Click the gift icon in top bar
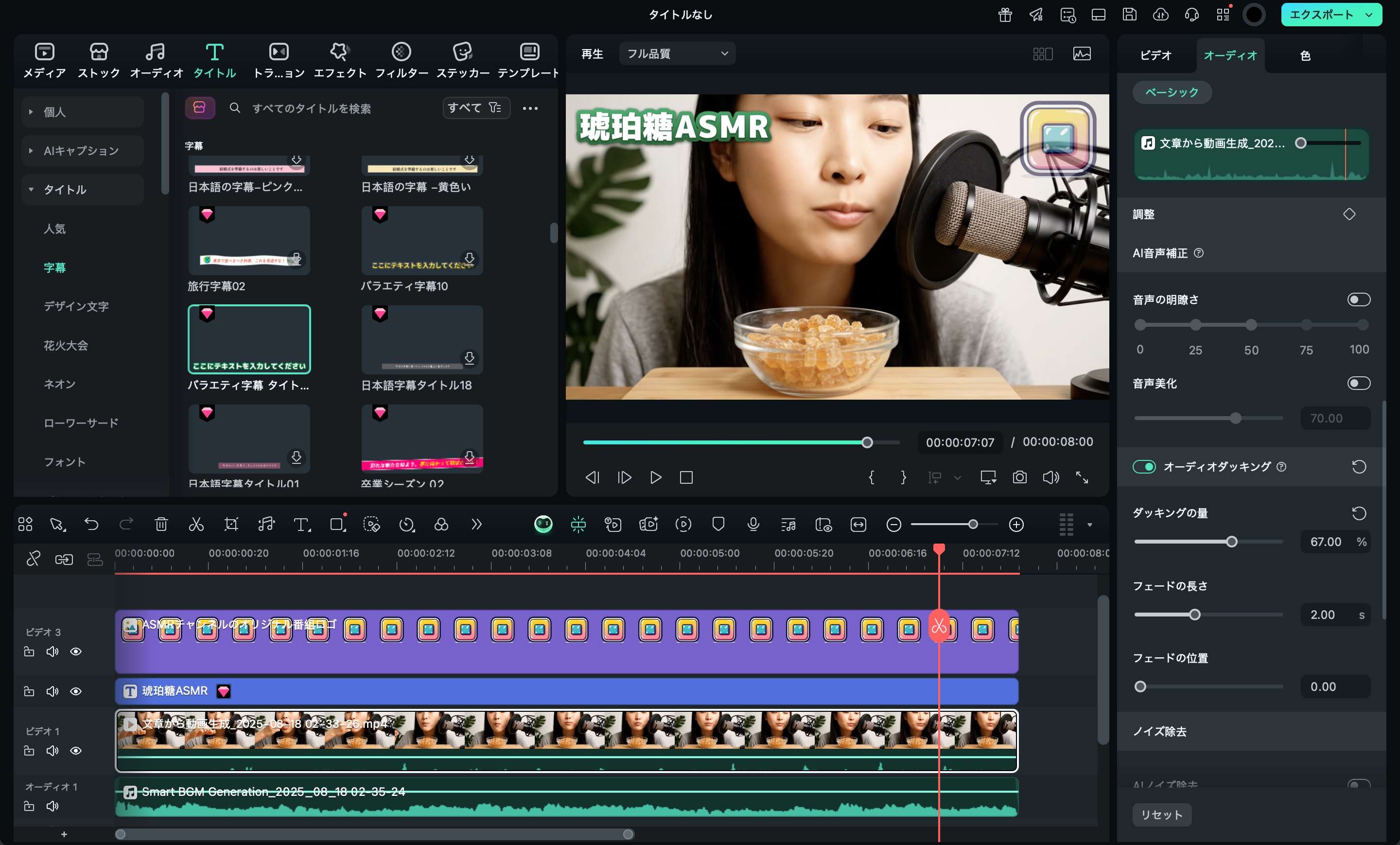 (x=1005, y=15)
